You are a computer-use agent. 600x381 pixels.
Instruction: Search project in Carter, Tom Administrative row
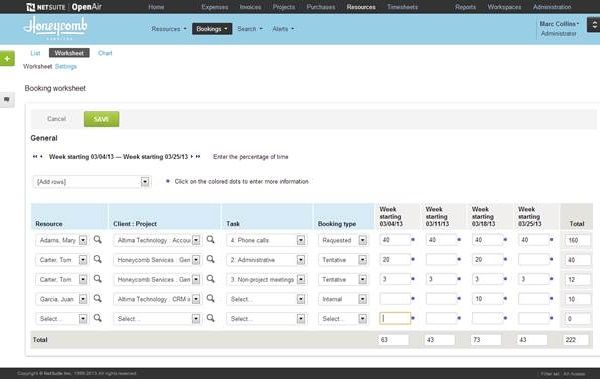210,259
